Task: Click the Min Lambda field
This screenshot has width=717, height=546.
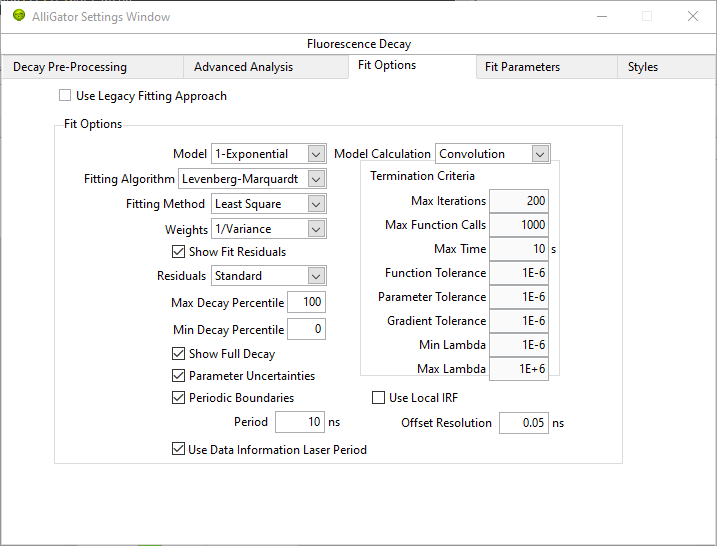Action: [x=519, y=345]
